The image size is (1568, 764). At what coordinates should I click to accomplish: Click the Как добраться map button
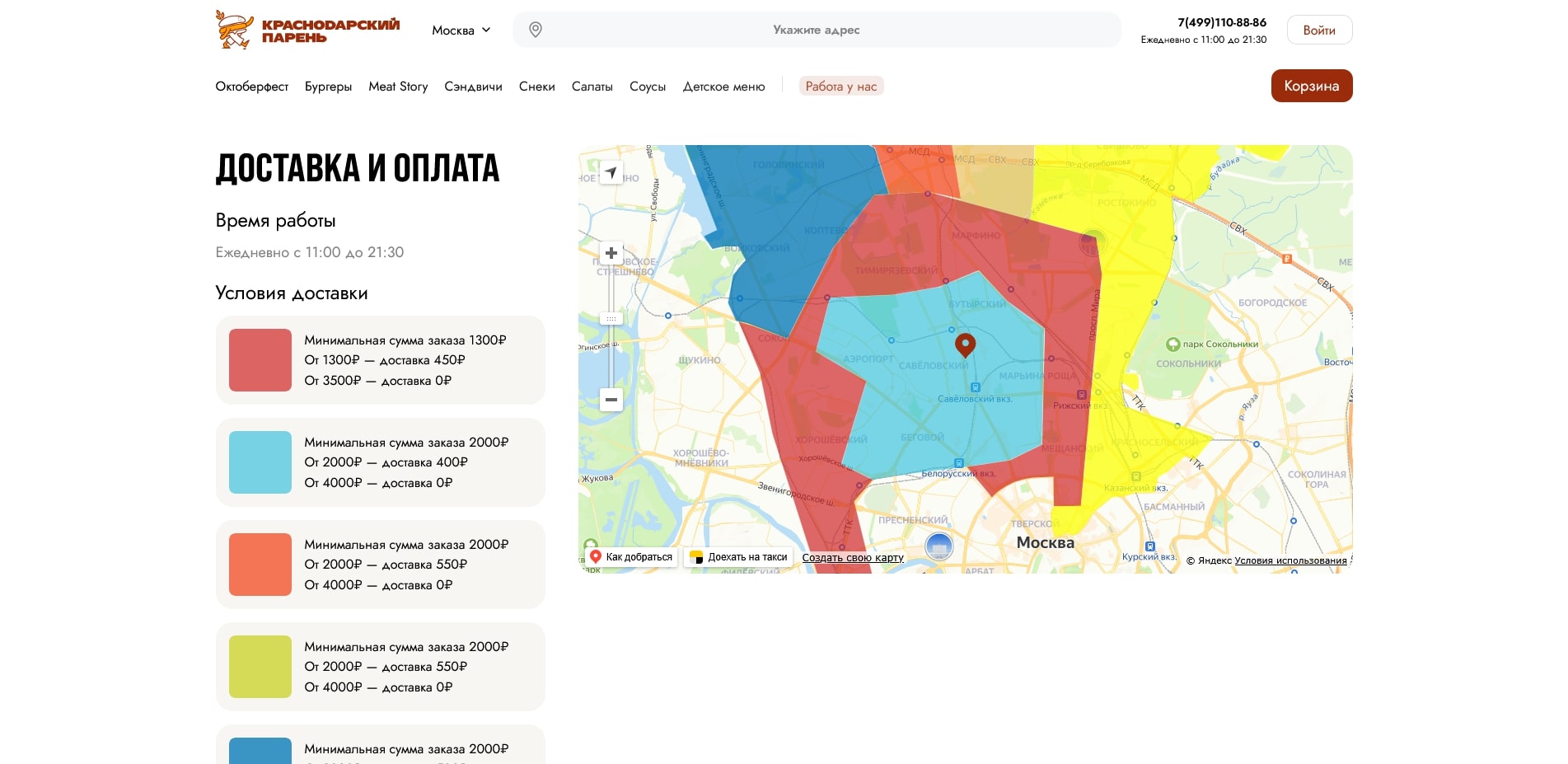631,557
